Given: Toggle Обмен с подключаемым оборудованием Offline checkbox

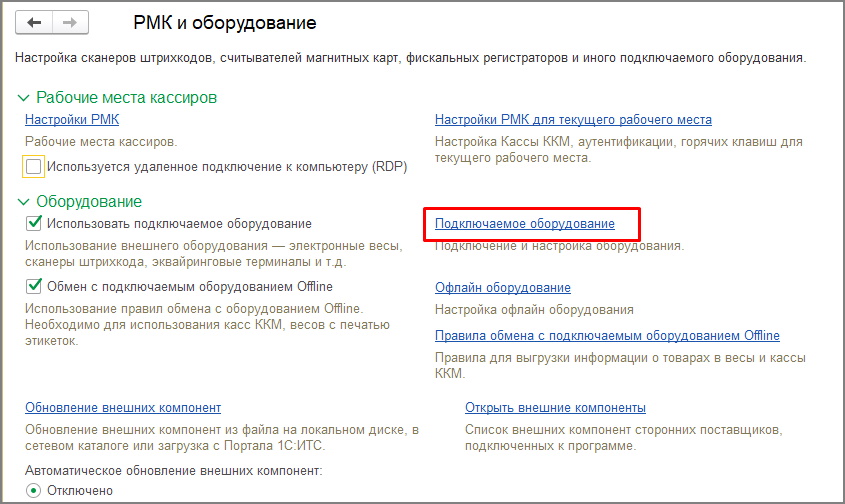Looking at the screenshot, I should [x=34, y=286].
